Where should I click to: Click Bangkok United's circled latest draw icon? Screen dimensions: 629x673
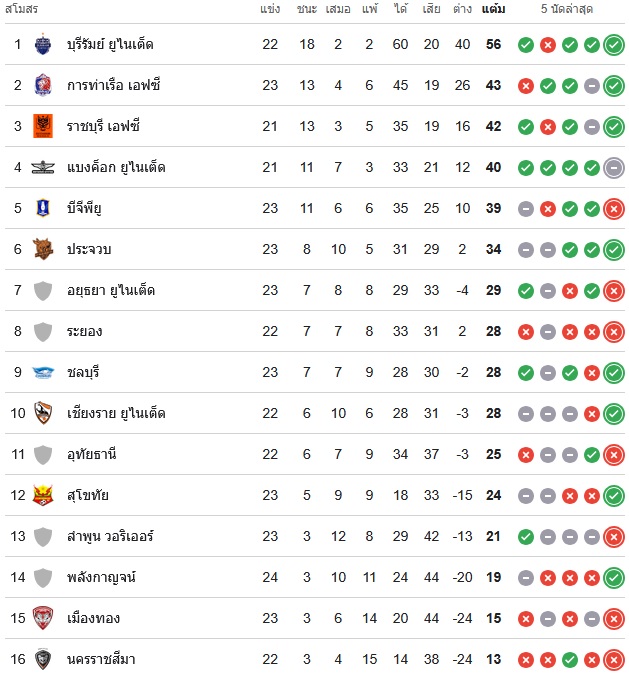tap(614, 167)
